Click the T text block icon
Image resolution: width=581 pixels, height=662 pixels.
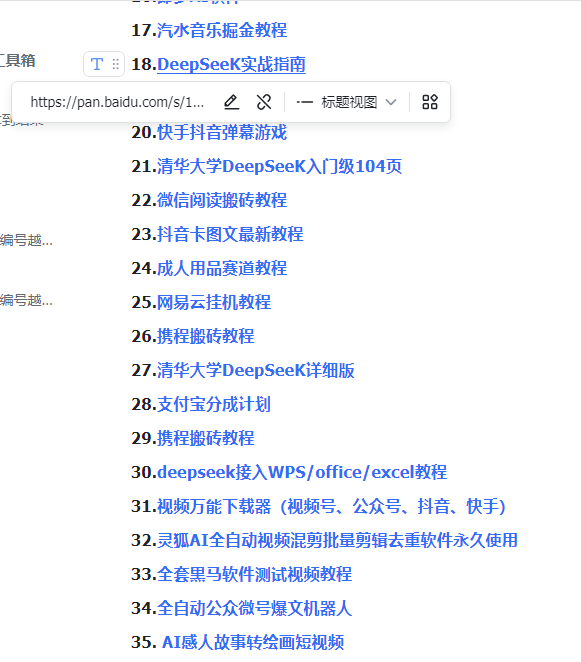point(97,64)
